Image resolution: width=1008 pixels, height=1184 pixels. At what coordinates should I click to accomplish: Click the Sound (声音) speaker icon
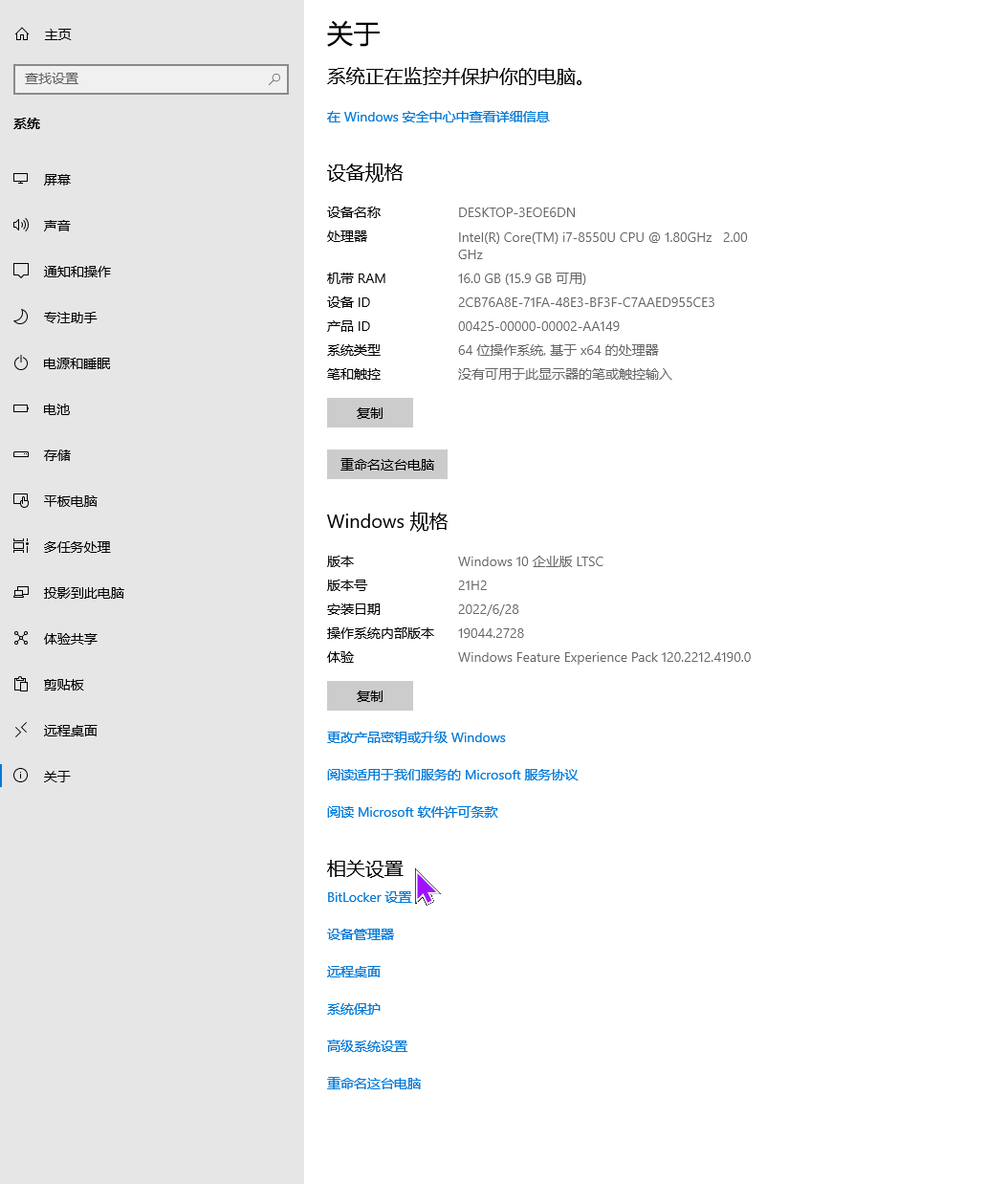(x=21, y=225)
